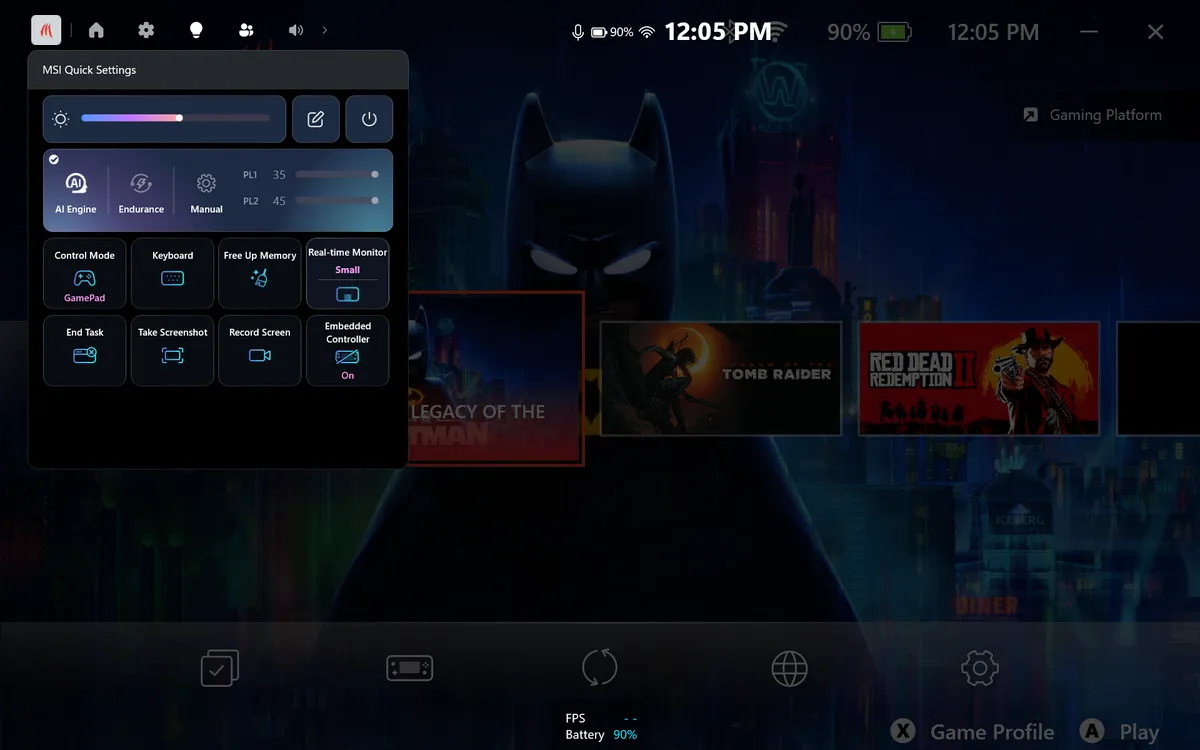Adjust the PL2 power limit slider
1200x750 pixels.
pos(336,200)
